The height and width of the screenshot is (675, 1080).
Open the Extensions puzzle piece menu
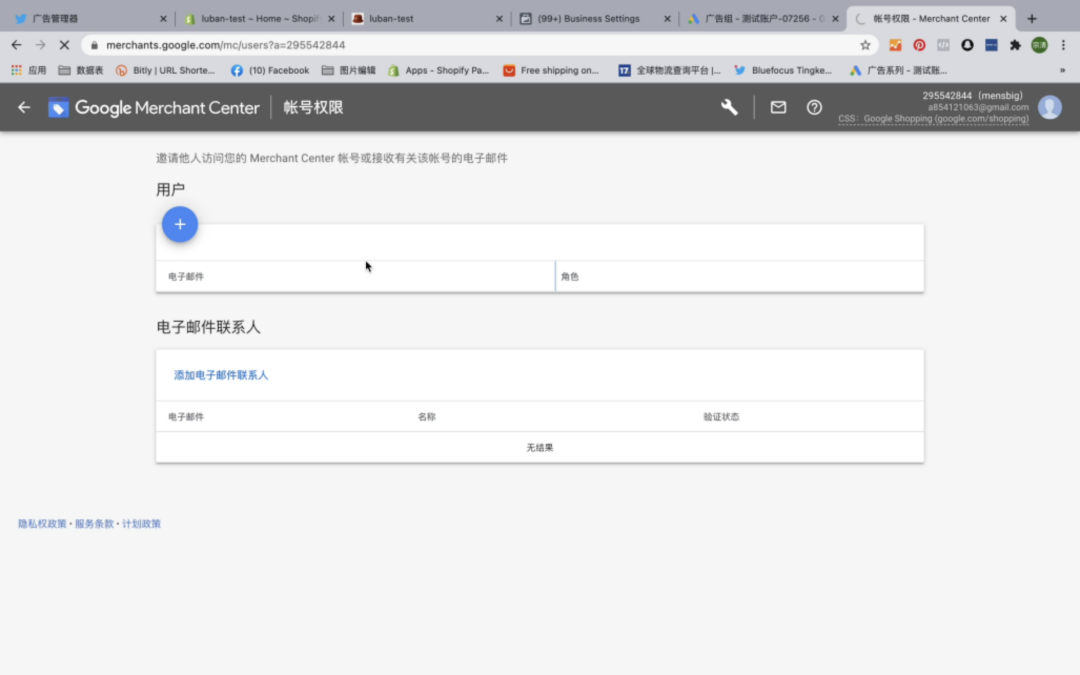click(x=1015, y=45)
